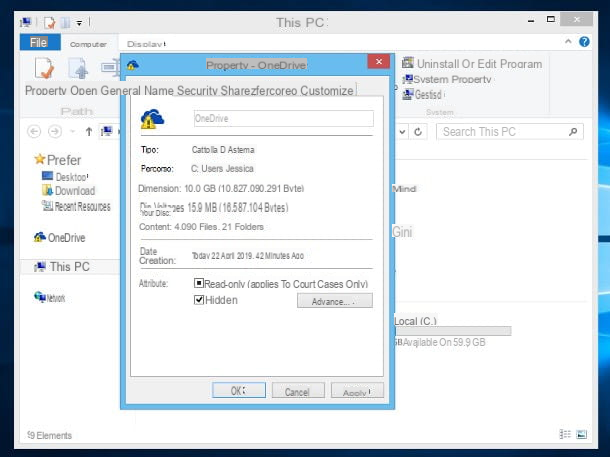Confirm with the OK button
610x457 pixels.
pos(239,390)
